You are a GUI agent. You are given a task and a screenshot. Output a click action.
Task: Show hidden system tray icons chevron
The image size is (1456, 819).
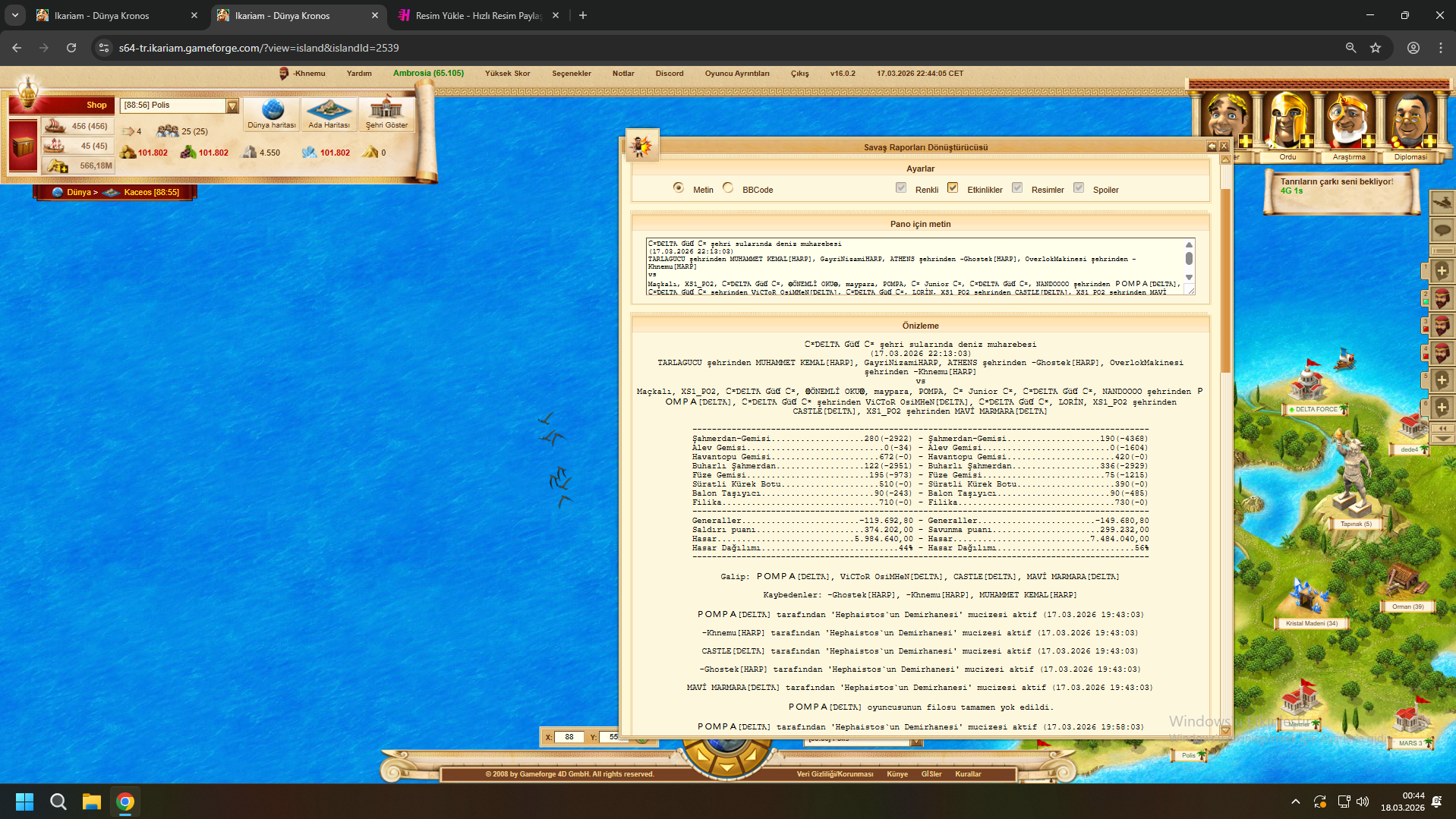point(1295,802)
